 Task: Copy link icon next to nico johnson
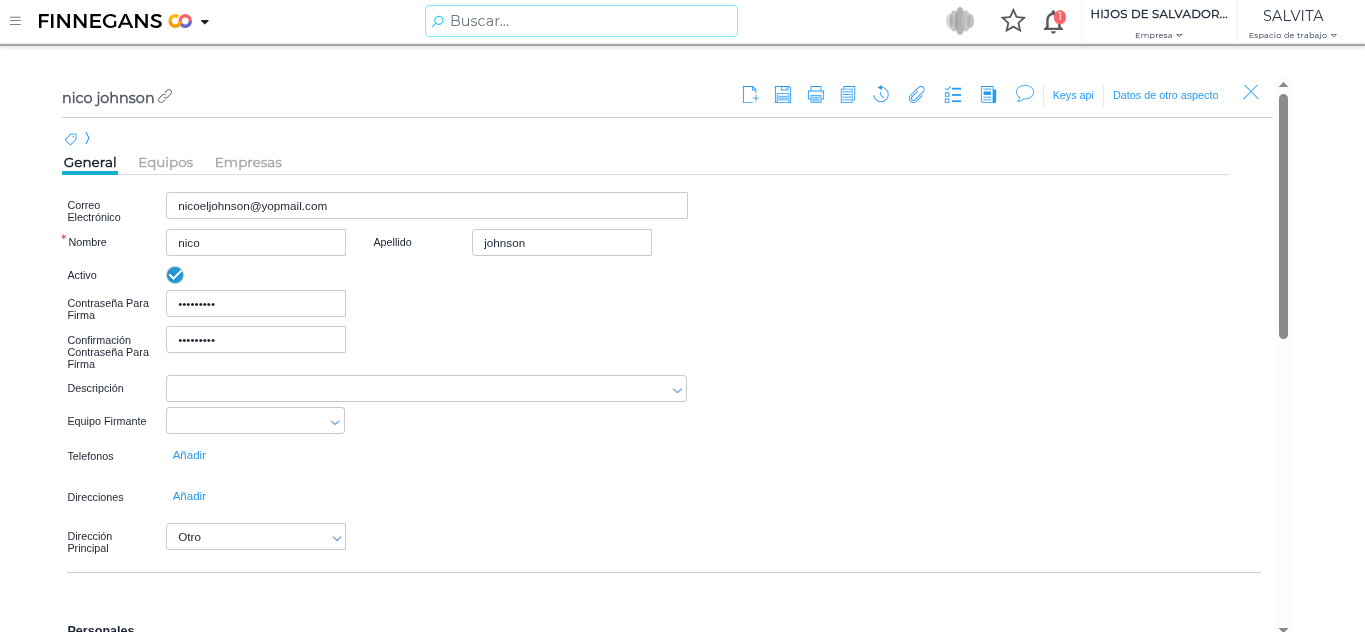165,96
